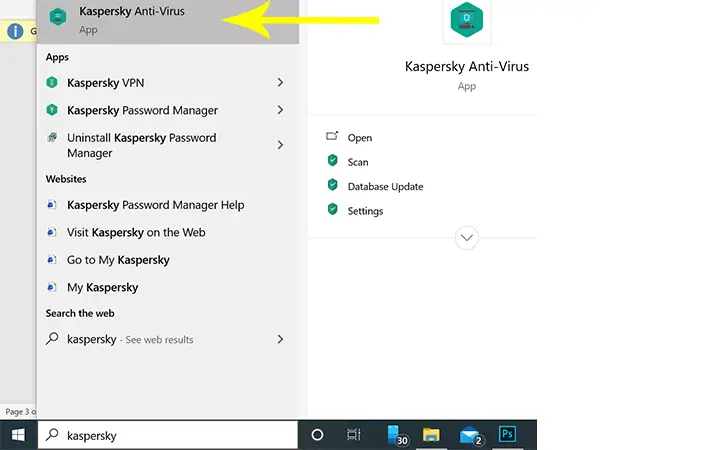
Task: Click the Kaspersky Anti-Virus title in preview pane
Action: pos(467,67)
